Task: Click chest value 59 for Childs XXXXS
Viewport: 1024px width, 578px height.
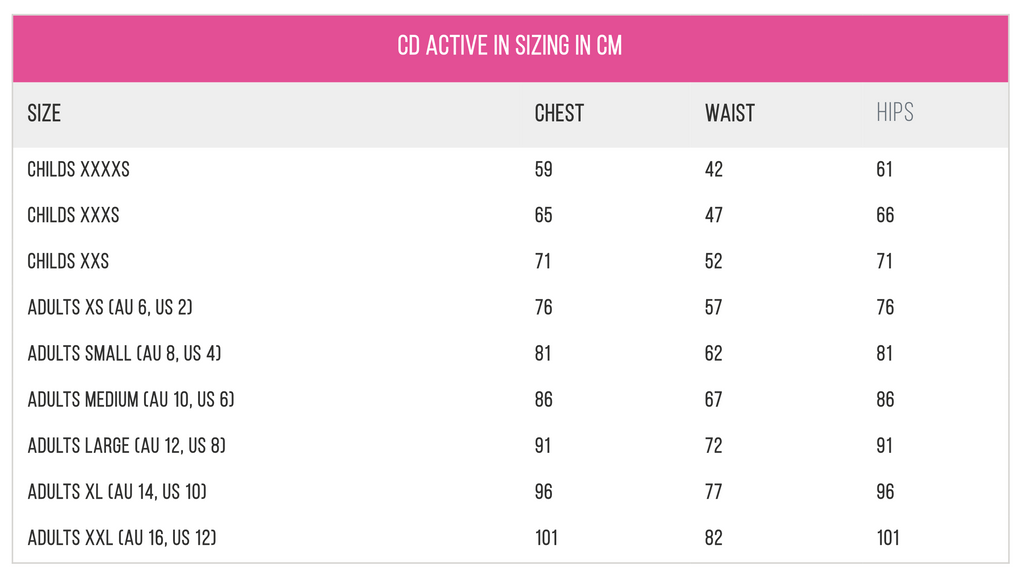Action: [543, 169]
